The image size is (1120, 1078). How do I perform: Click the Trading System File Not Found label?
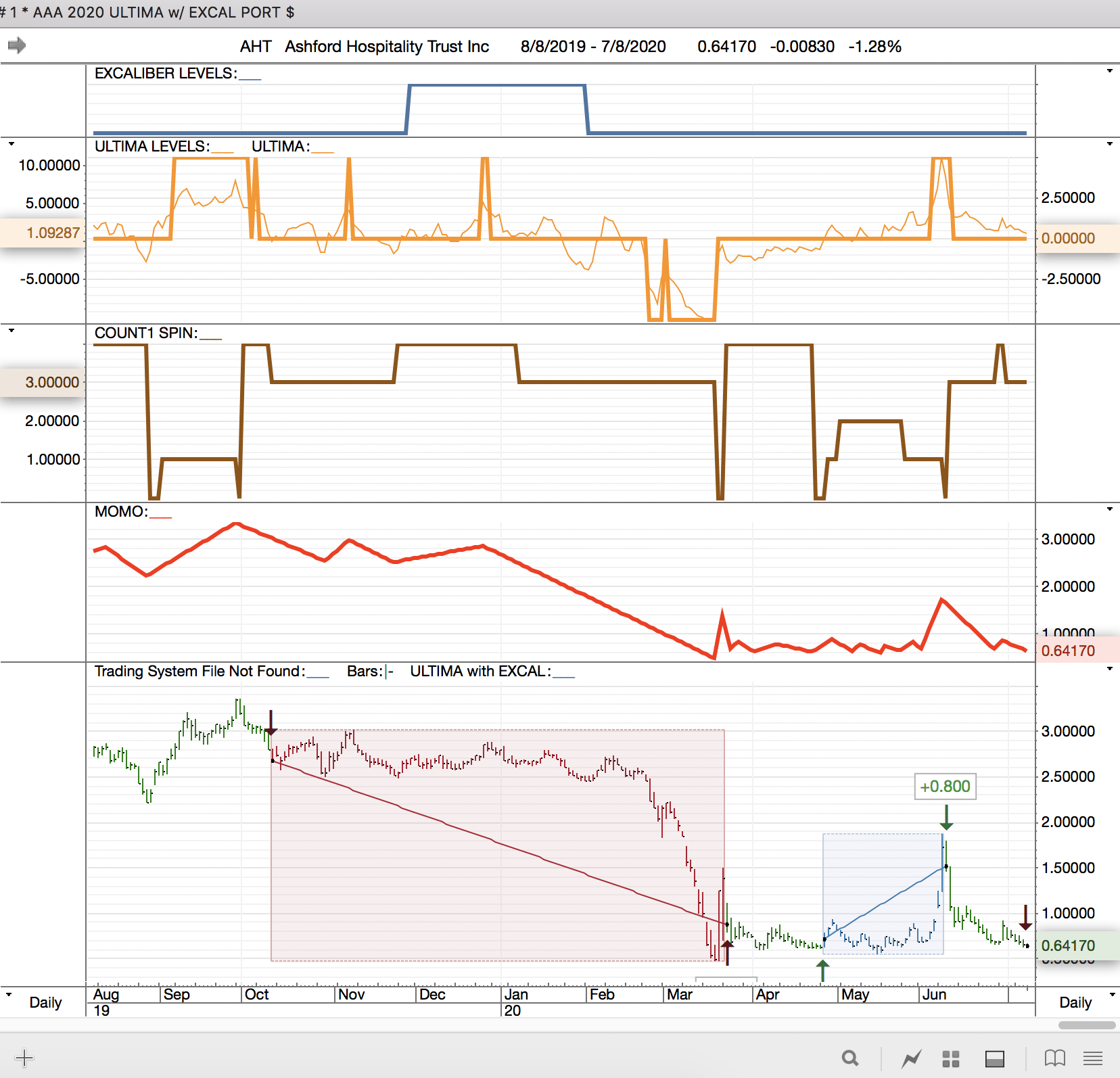point(200,671)
